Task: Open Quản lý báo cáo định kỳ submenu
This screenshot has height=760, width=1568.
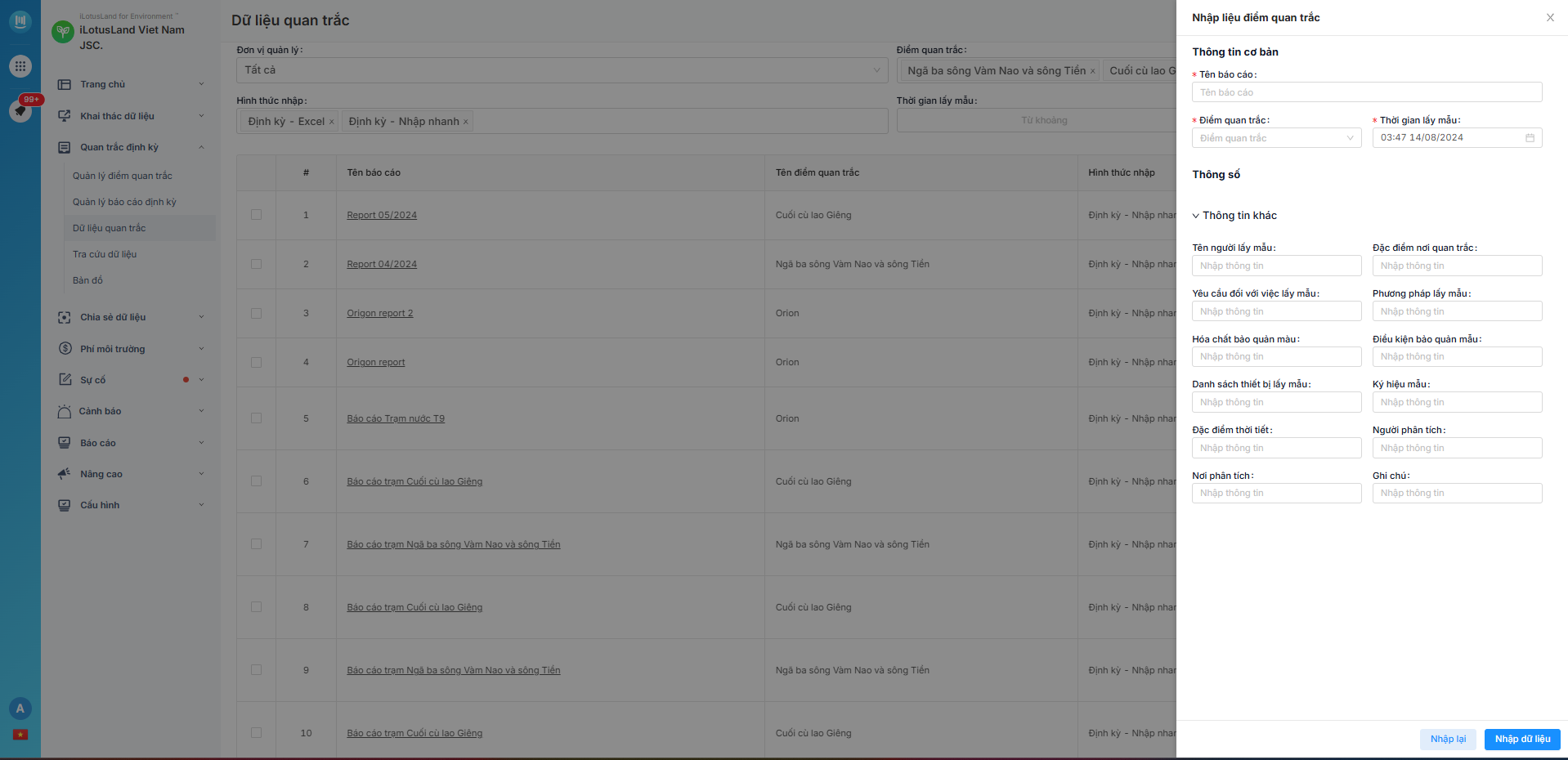Action: point(124,202)
